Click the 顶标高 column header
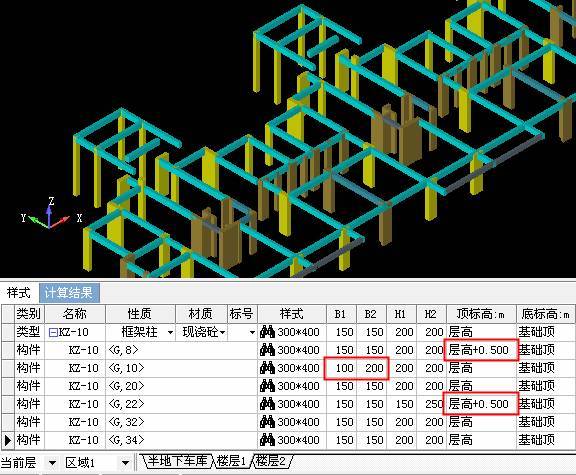Image resolution: width=576 pixels, height=475 pixels. [x=481, y=314]
